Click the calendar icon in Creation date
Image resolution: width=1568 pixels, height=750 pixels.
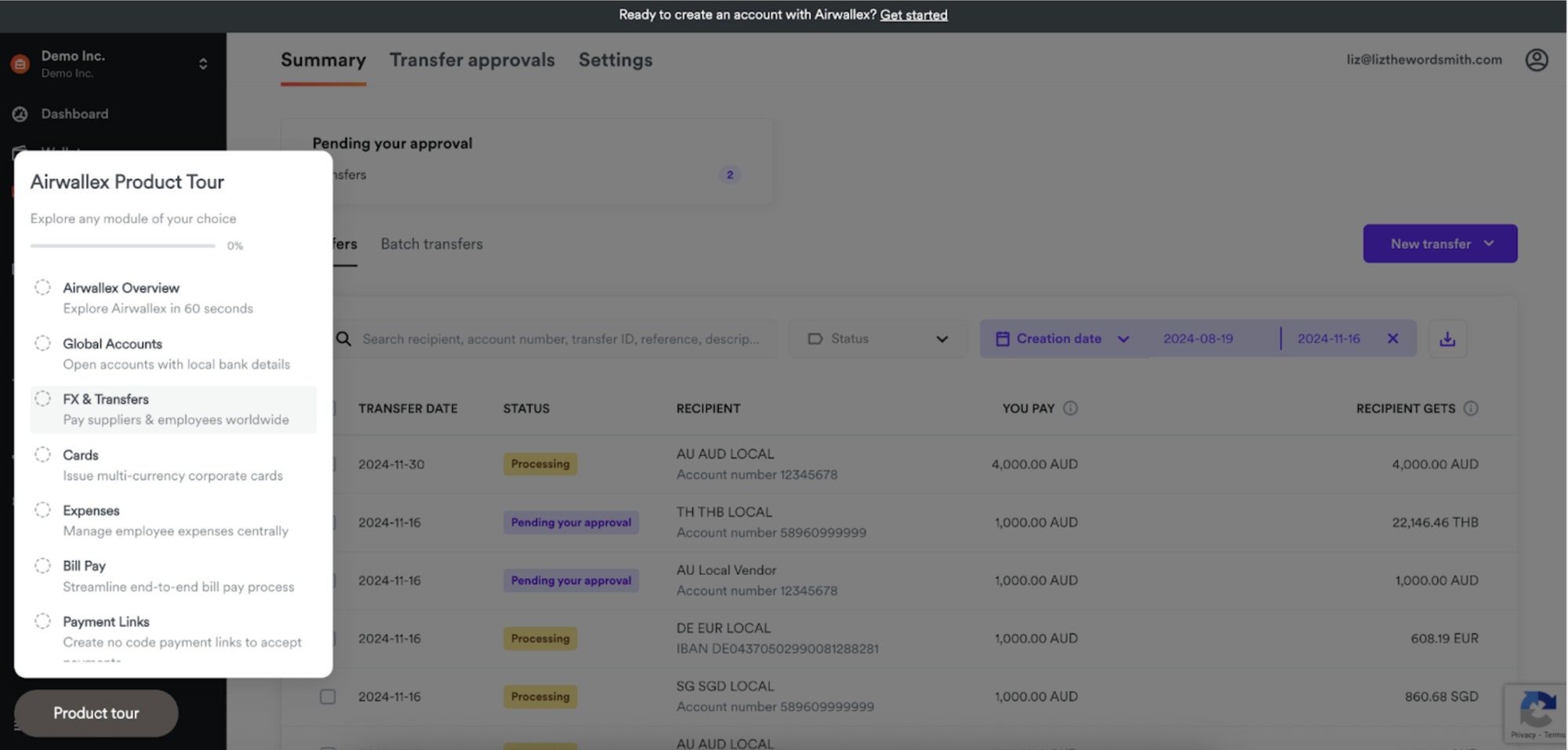point(1002,339)
